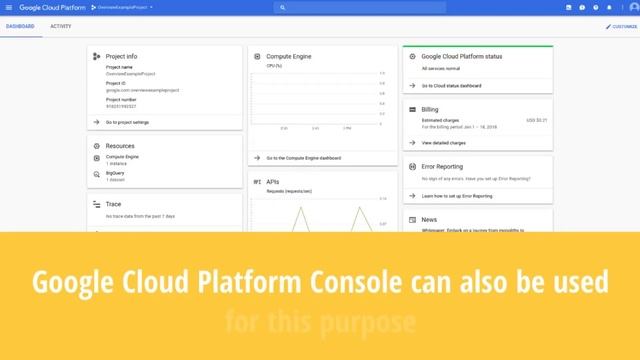The height and width of the screenshot is (360, 640).
Task: Click the Google Cloud Platform logo
Action: 52,7
